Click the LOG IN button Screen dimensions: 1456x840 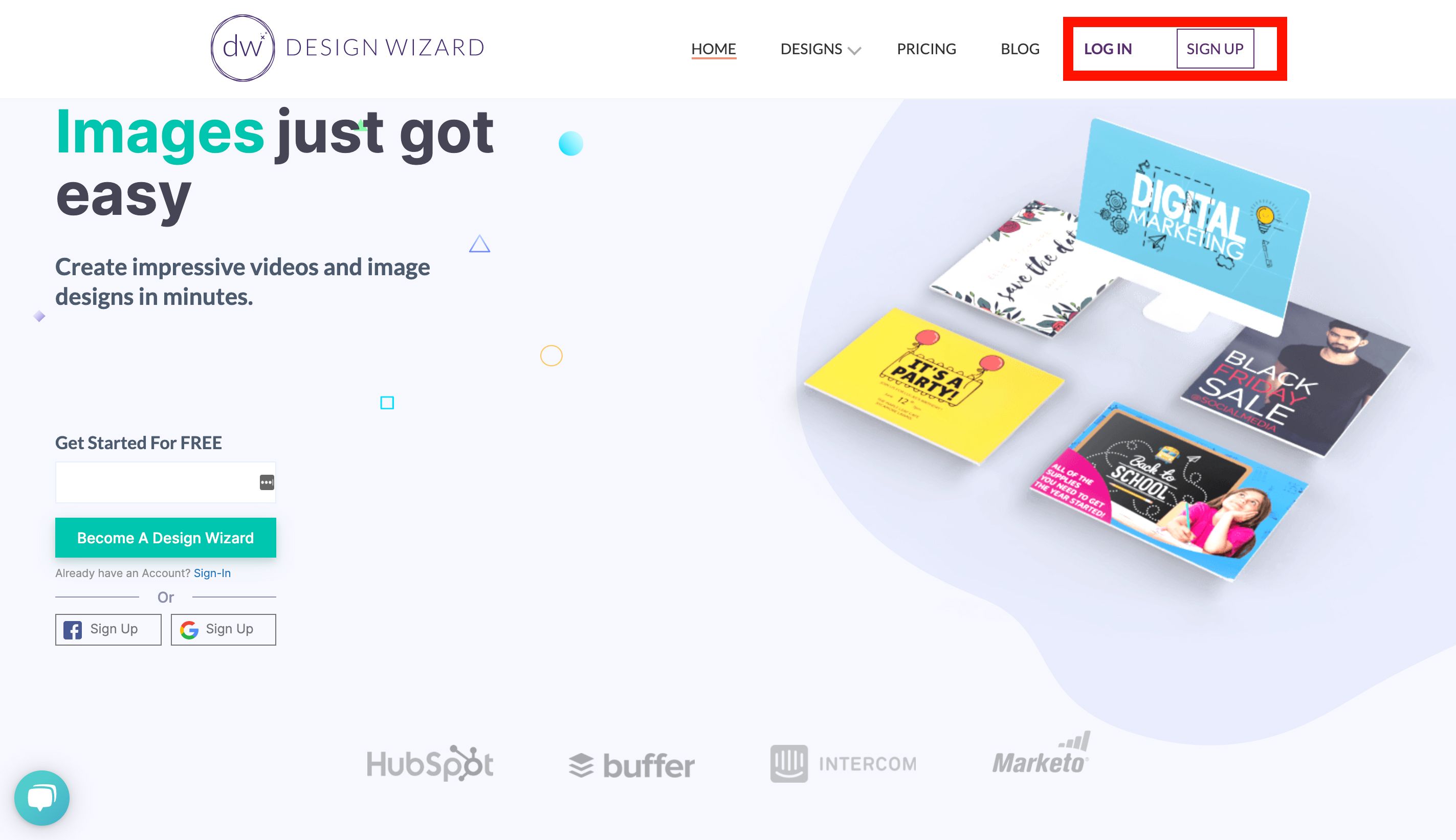click(1107, 47)
